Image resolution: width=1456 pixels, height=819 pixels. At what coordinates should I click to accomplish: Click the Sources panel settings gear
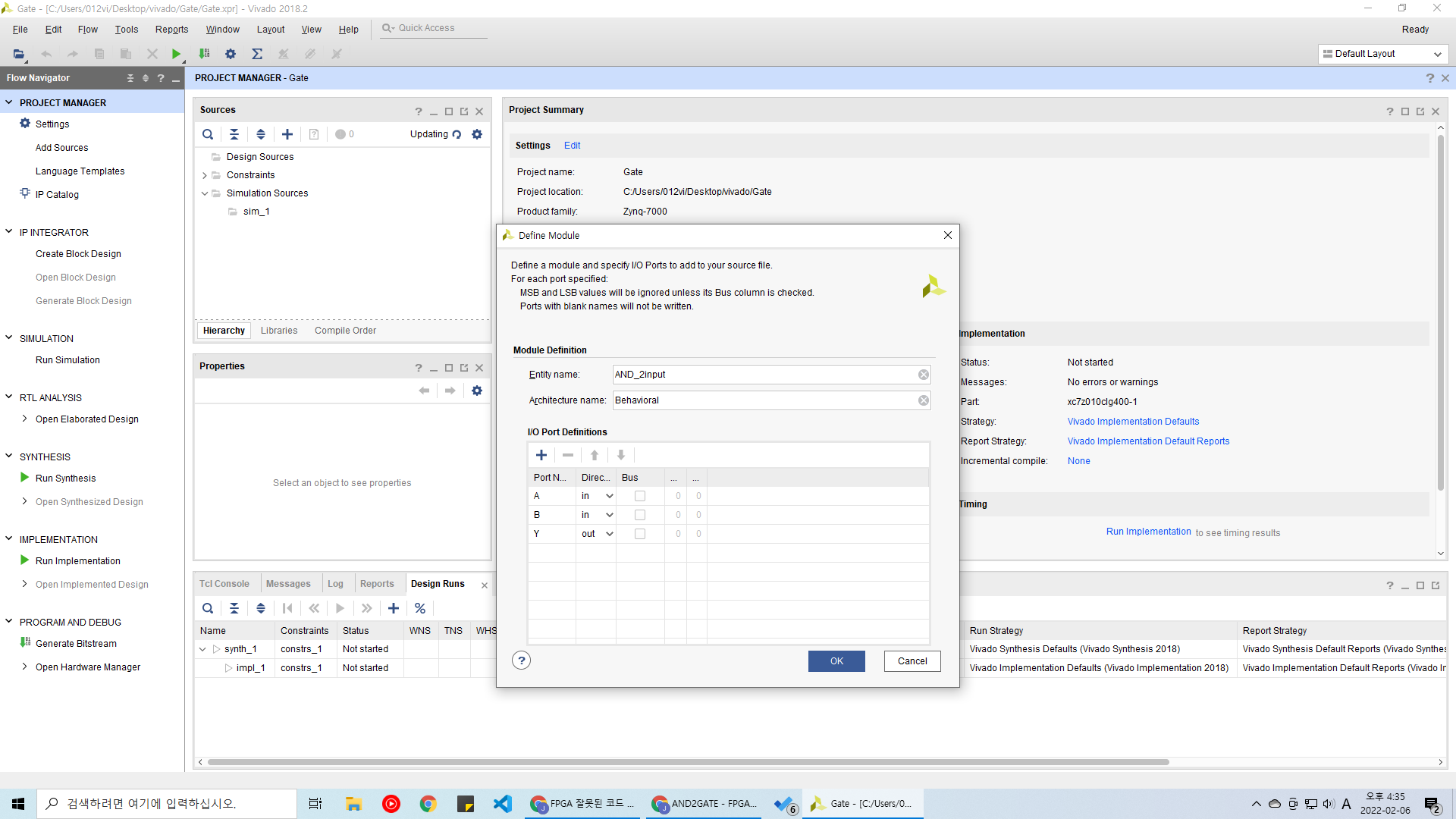(477, 134)
